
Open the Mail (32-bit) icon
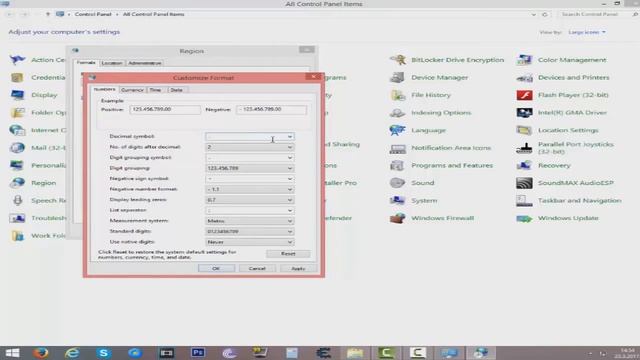[x=17, y=148]
